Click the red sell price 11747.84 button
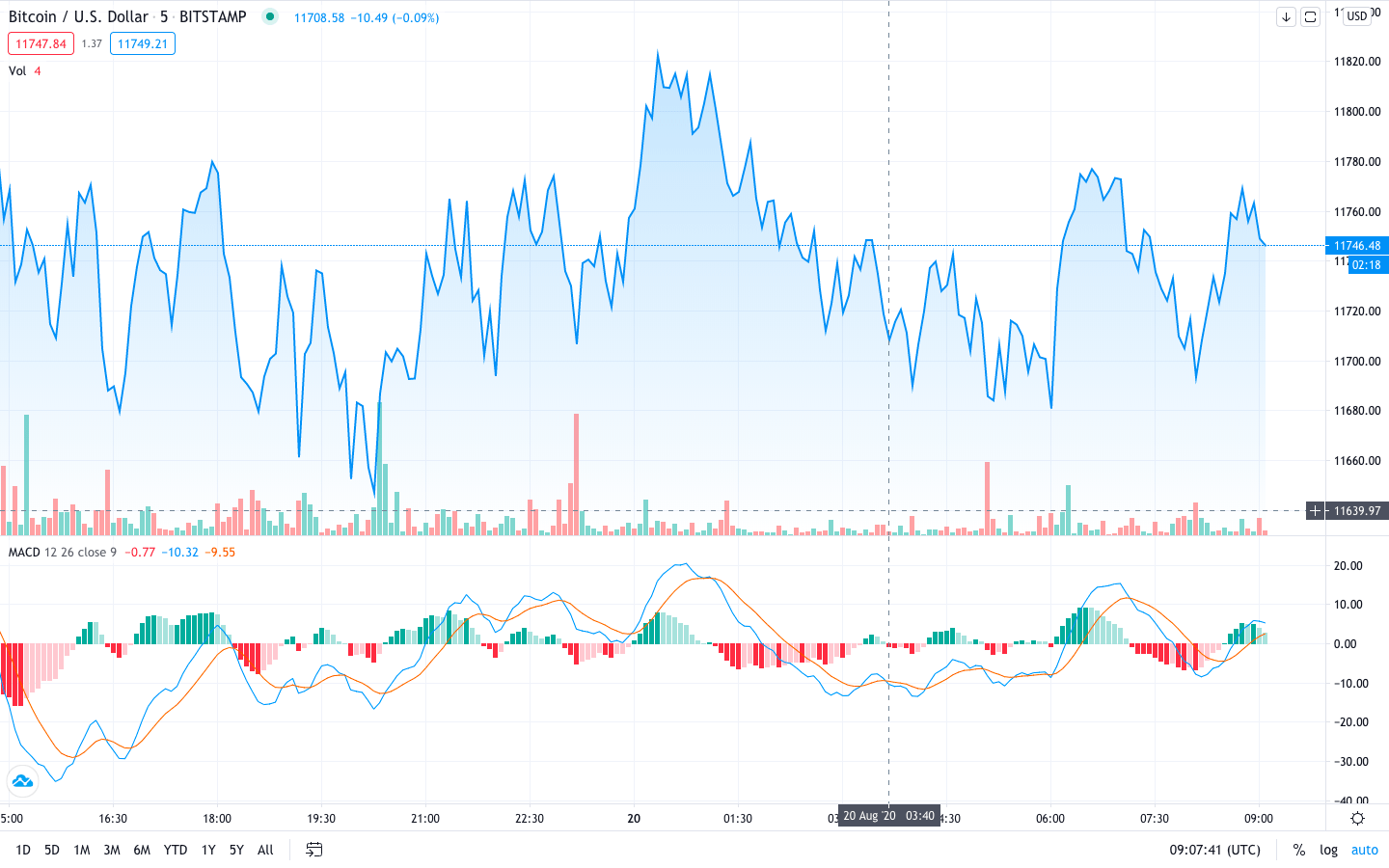The height and width of the screenshot is (868, 1389). 41,43
